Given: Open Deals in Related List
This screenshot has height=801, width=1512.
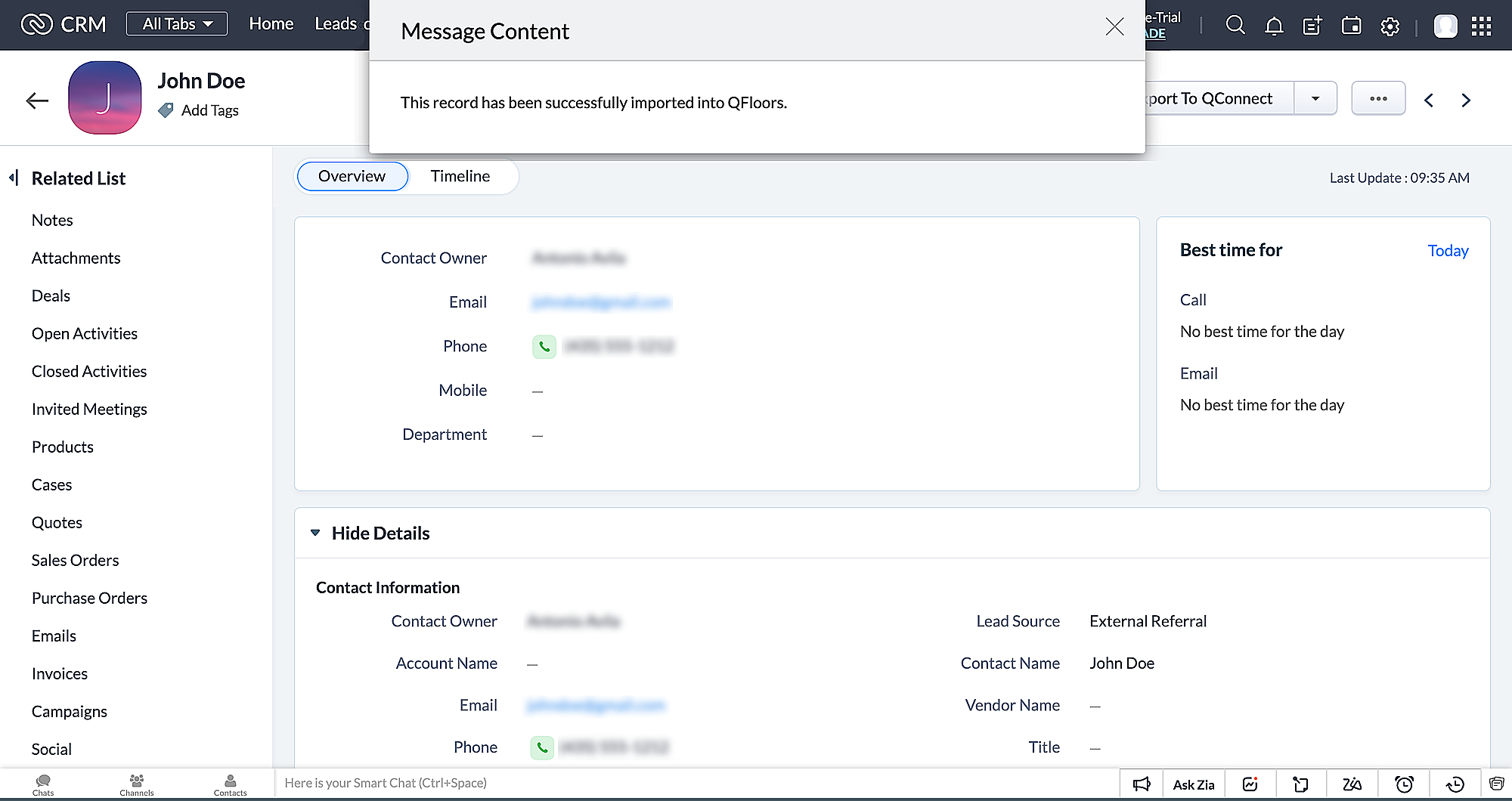Looking at the screenshot, I should point(51,295).
